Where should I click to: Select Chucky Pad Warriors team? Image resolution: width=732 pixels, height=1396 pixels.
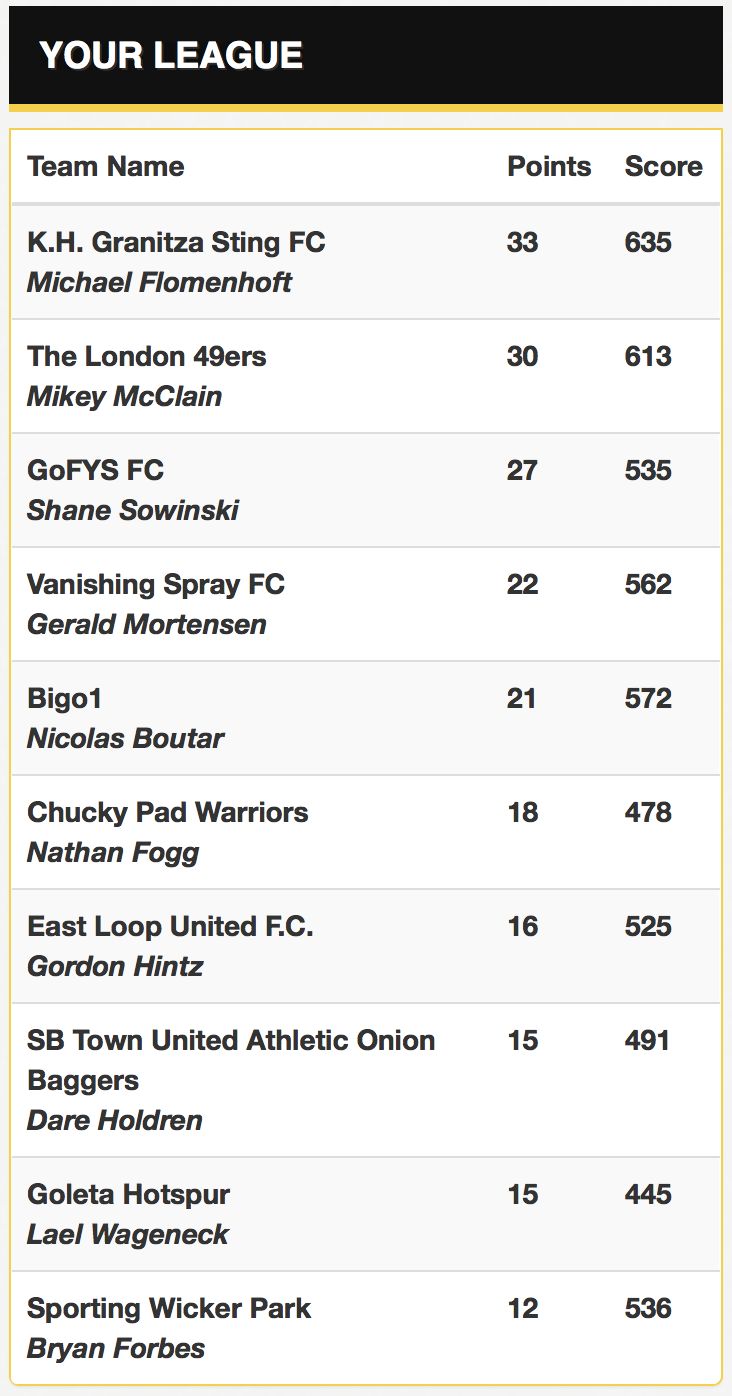pyautogui.click(x=168, y=812)
